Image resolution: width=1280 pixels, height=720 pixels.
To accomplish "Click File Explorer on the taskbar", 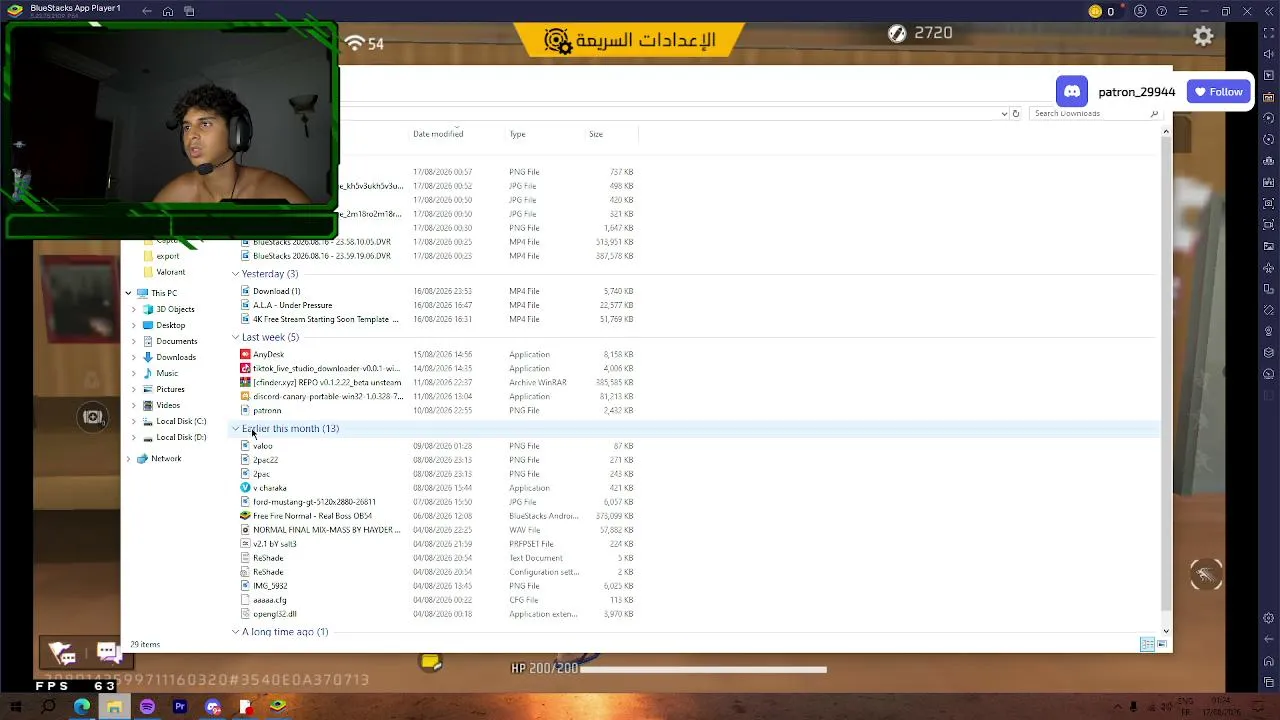I will pos(114,707).
